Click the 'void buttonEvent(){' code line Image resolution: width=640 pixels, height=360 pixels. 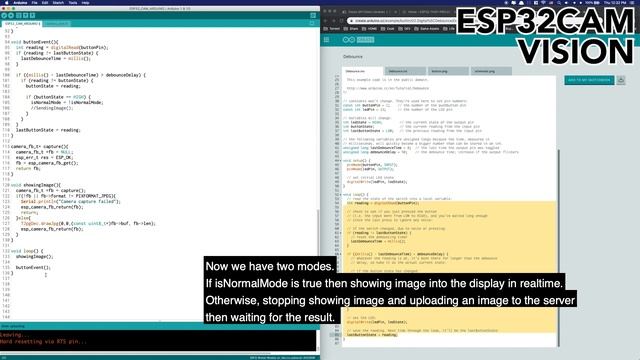35,42
